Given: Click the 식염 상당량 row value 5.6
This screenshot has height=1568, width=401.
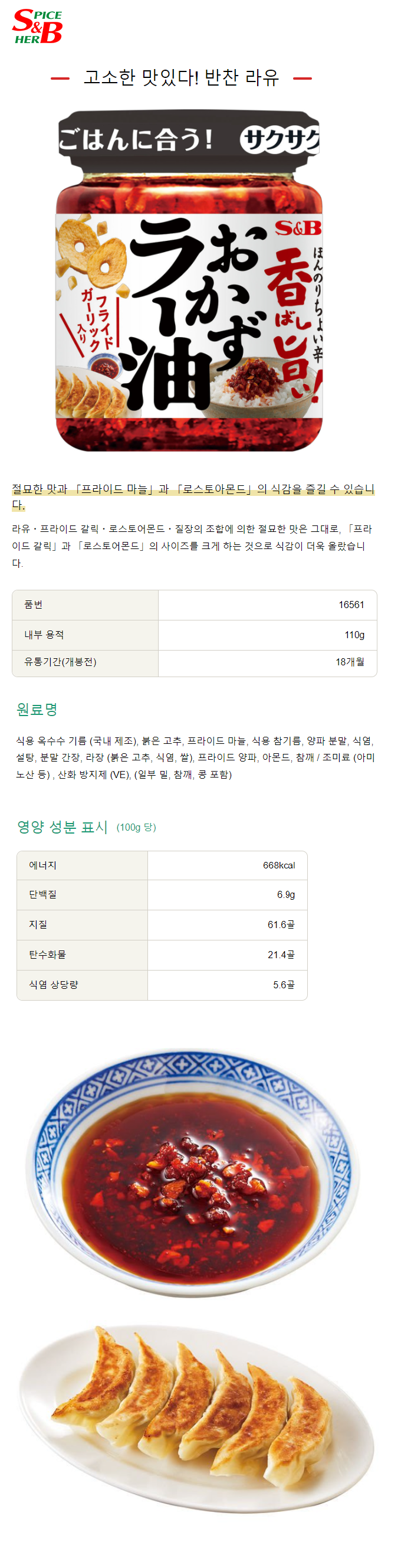Looking at the screenshot, I should point(283,984).
